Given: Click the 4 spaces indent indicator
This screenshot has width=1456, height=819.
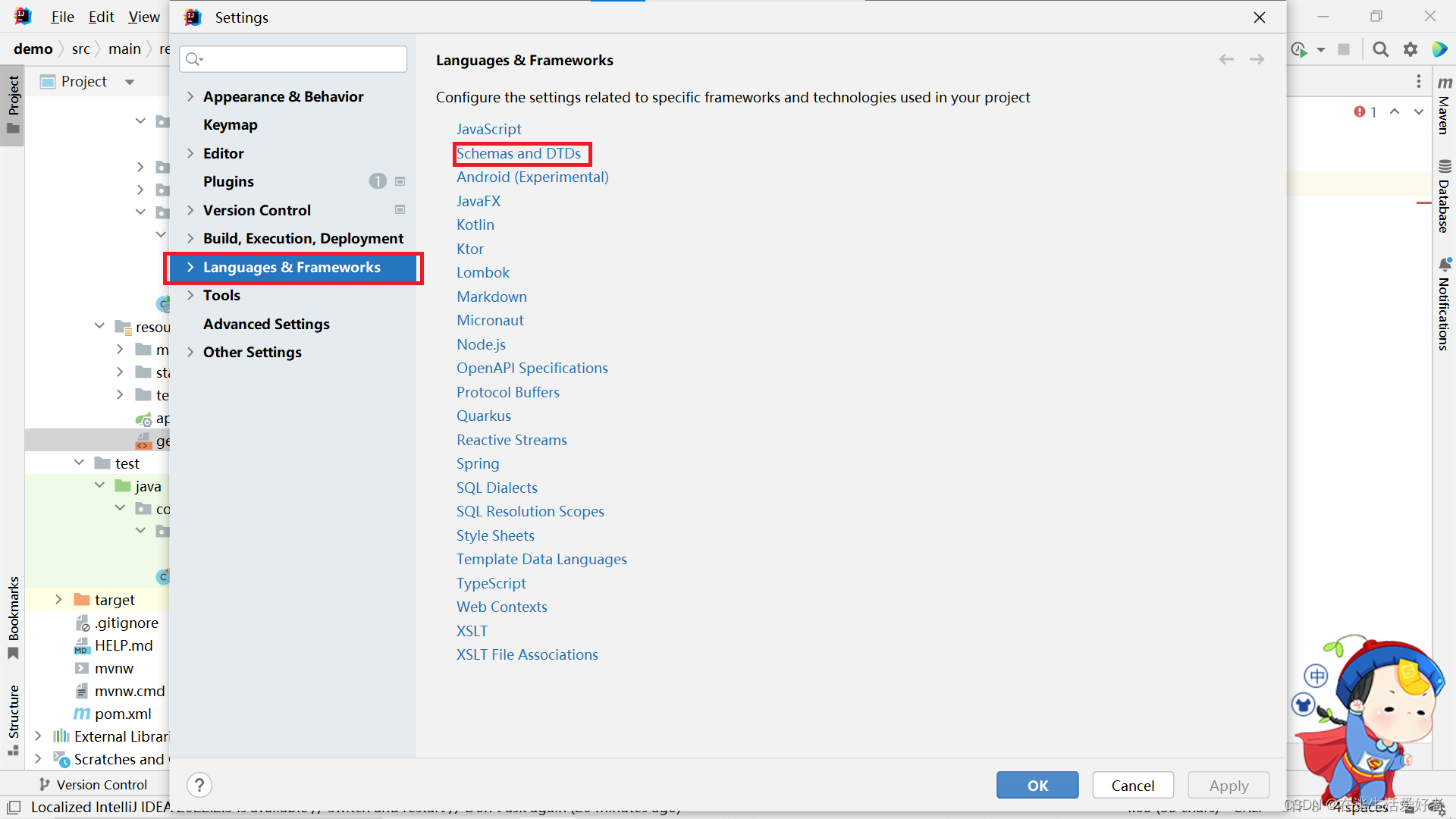Looking at the screenshot, I should [x=1360, y=807].
